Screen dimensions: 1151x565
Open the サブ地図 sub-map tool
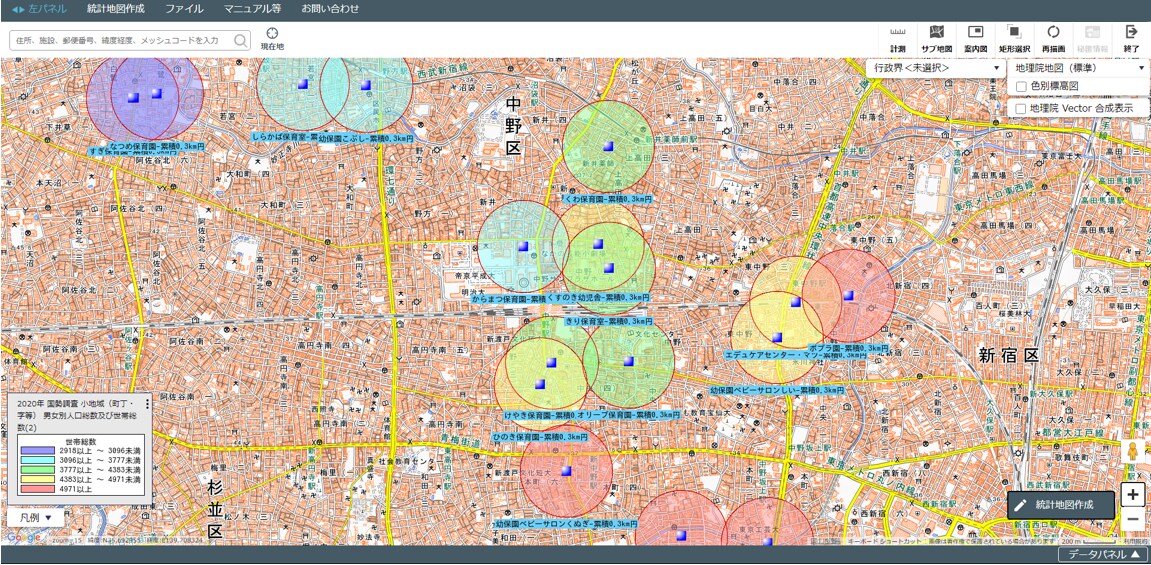point(936,40)
